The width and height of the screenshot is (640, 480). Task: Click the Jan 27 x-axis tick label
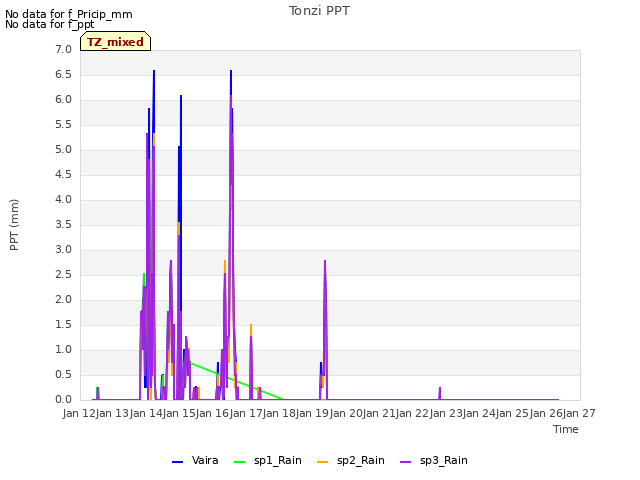[579, 413]
